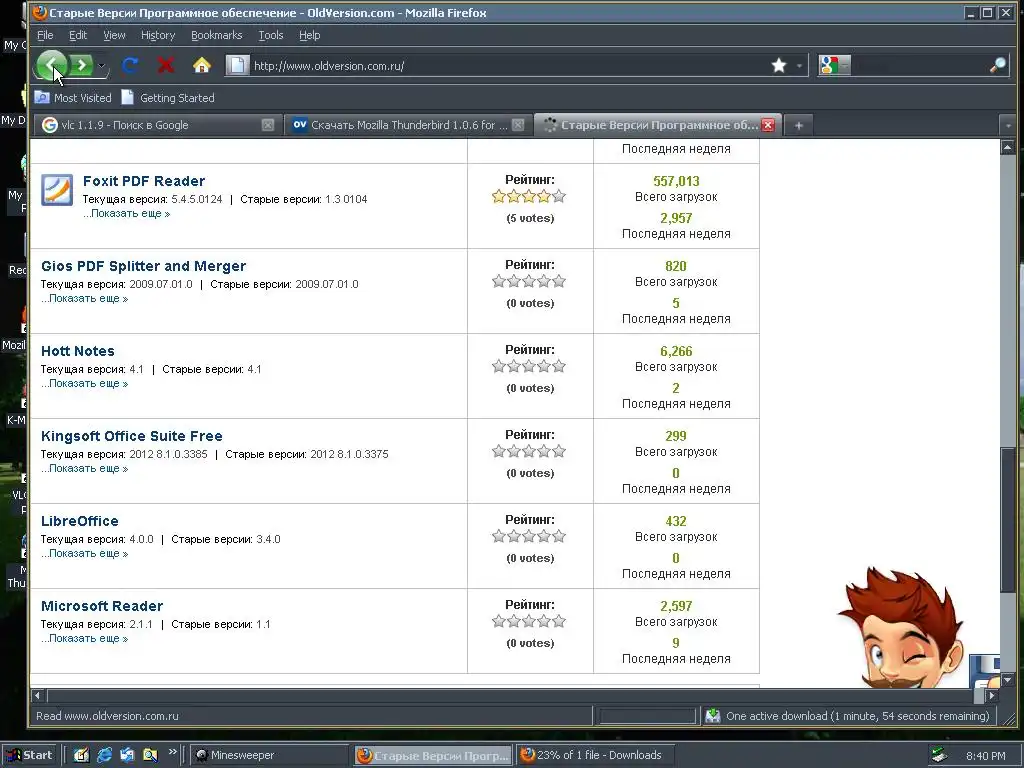The height and width of the screenshot is (768, 1024).
Task: Click the Google search engine icon
Action: pos(829,65)
